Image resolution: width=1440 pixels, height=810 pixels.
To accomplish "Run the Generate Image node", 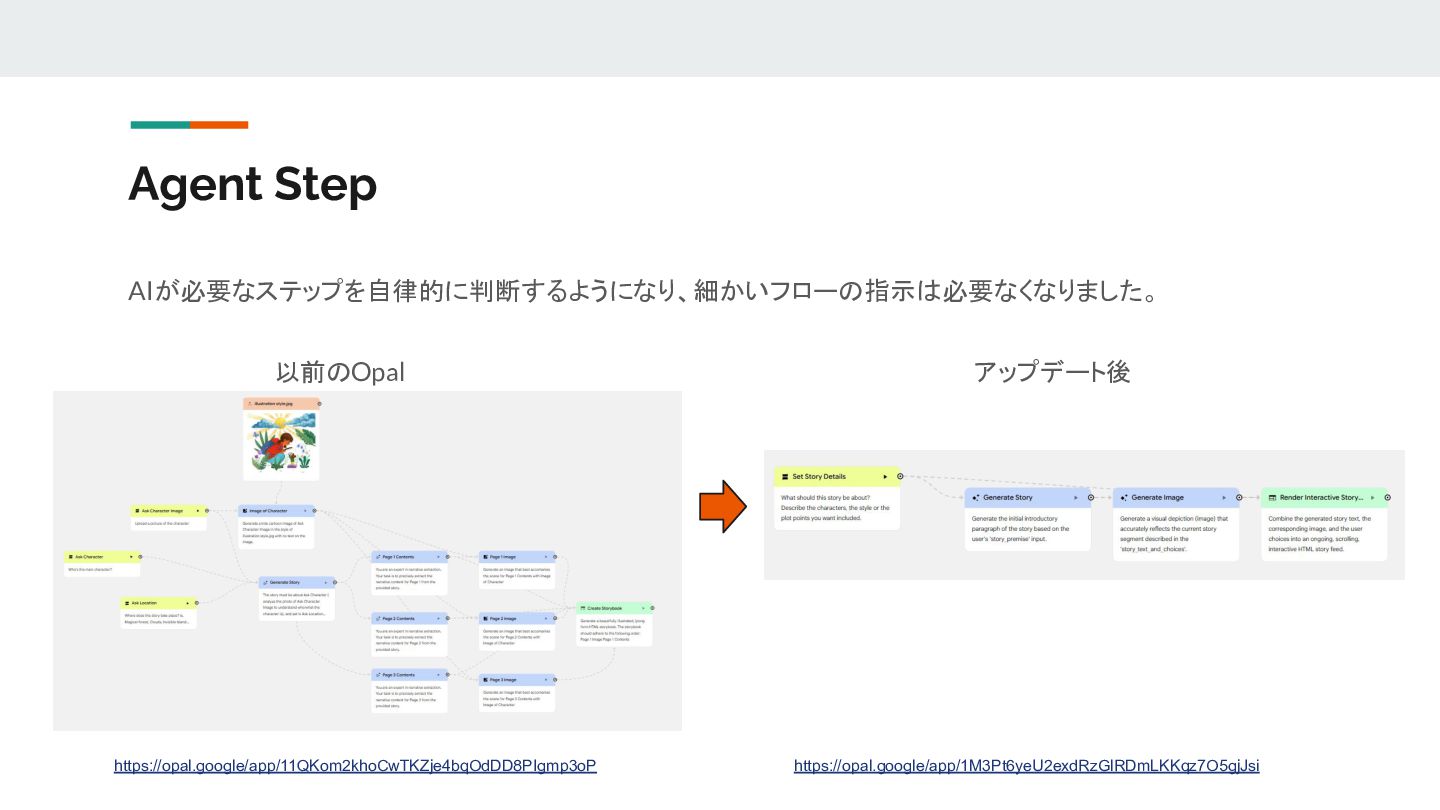I will pyautogui.click(x=1224, y=497).
